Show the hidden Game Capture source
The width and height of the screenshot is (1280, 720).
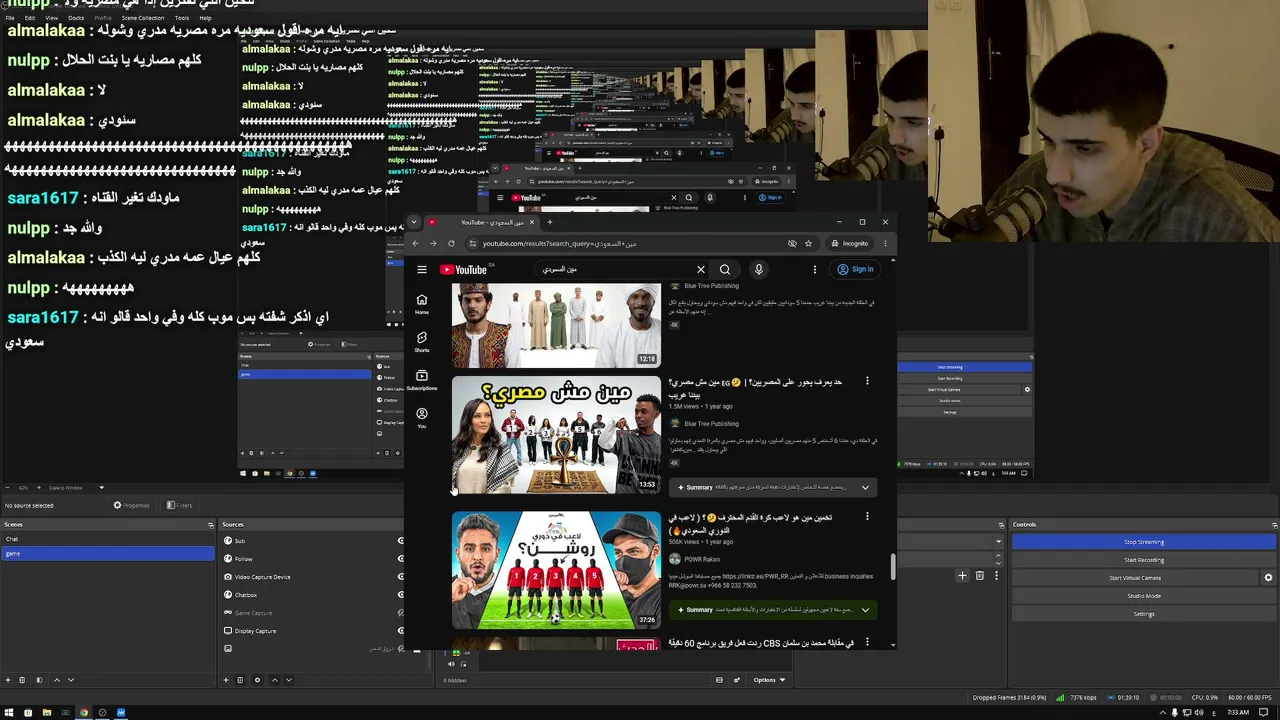[401, 613]
